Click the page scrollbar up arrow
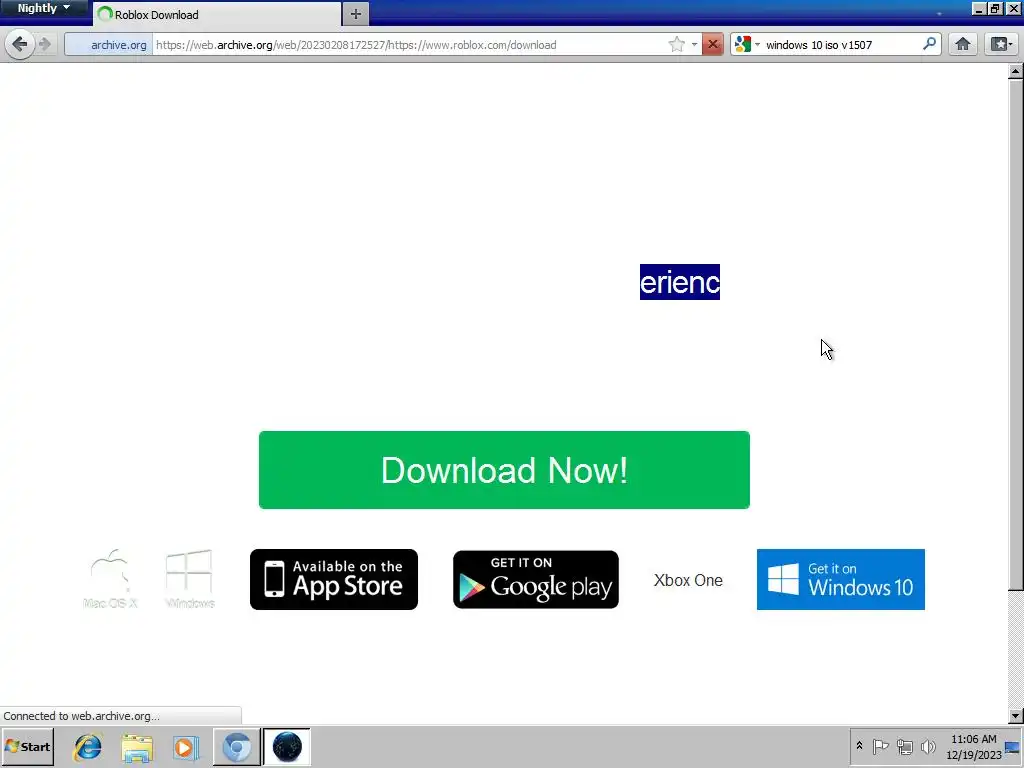This screenshot has height=768, width=1024. pyautogui.click(x=1016, y=71)
